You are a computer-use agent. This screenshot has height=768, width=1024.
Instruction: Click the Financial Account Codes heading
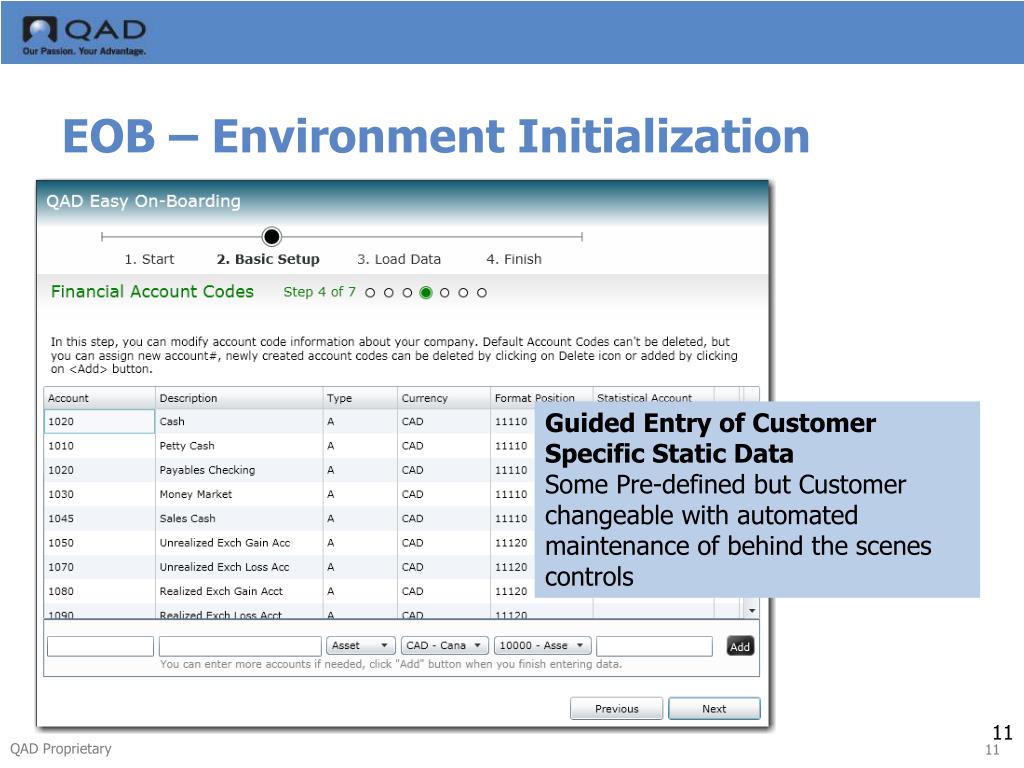pyautogui.click(x=152, y=291)
